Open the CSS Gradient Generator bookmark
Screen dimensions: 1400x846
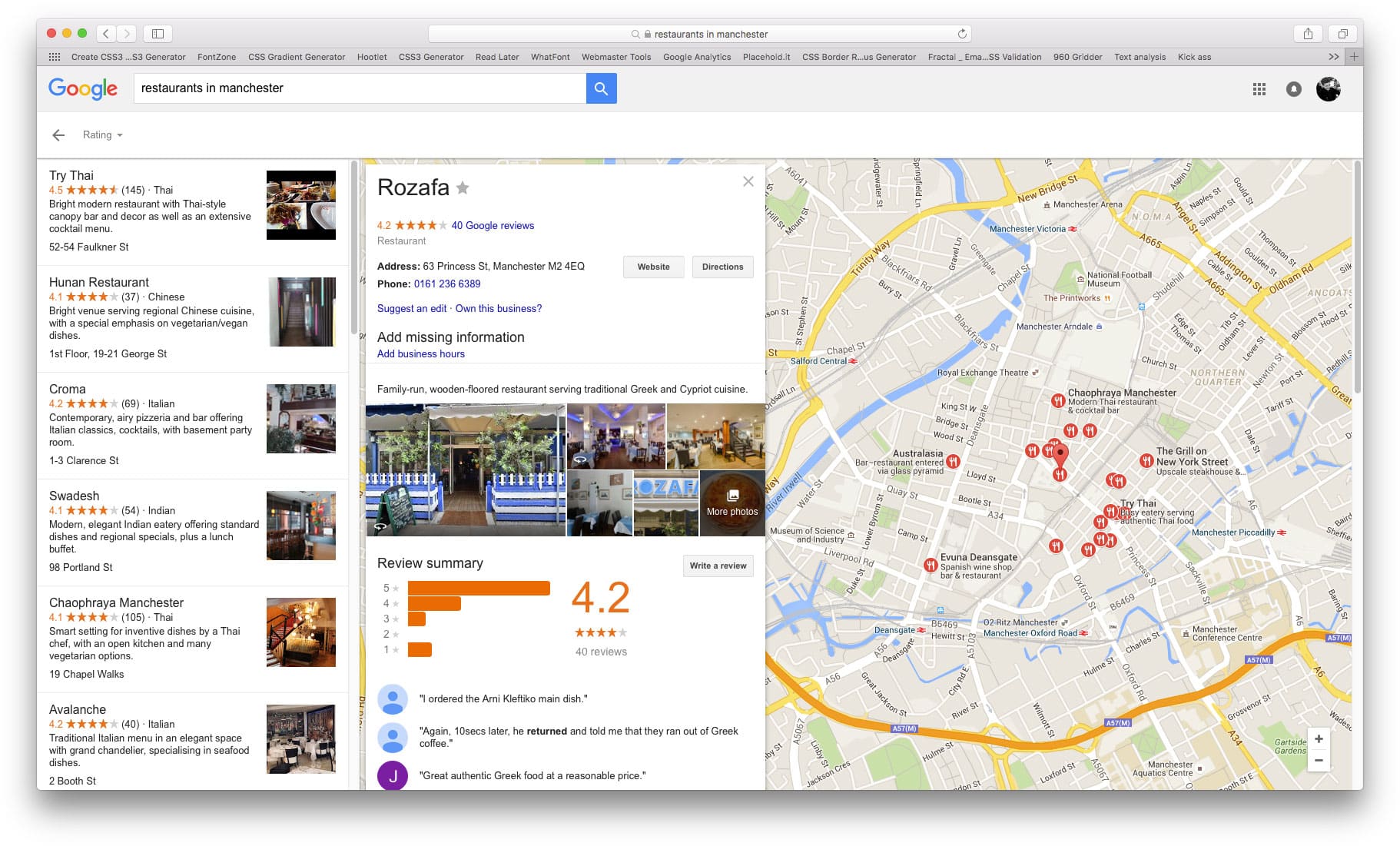[x=297, y=57]
